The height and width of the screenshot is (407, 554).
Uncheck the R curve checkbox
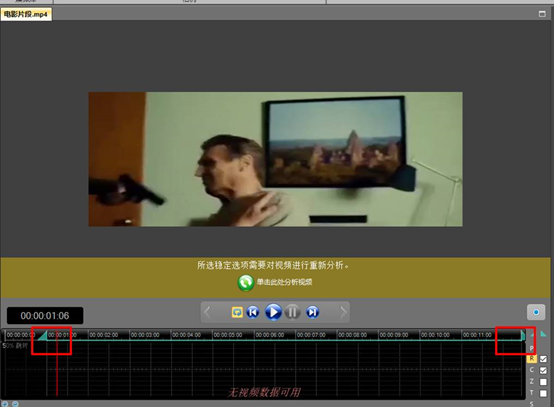(x=543, y=359)
